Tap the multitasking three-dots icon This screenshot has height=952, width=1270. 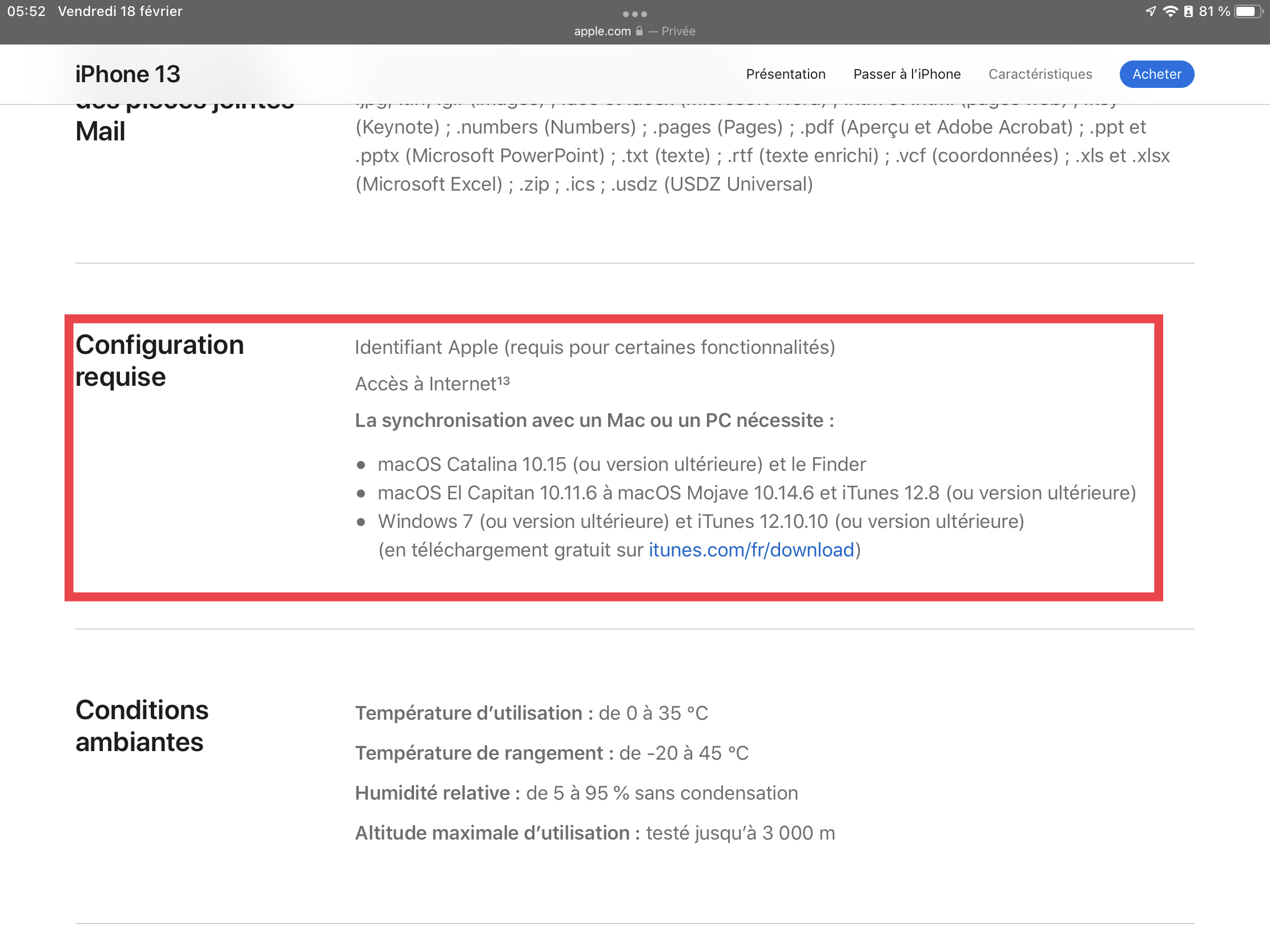(634, 14)
